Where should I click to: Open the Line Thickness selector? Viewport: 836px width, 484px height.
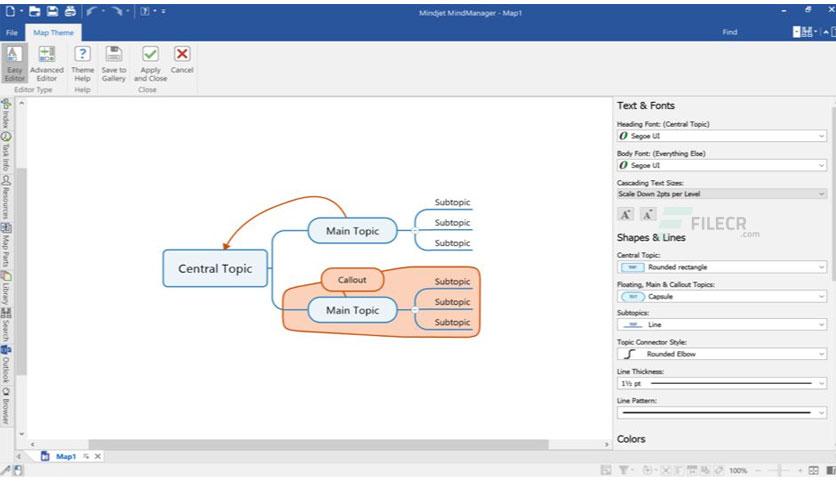pyautogui.click(x=721, y=383)
